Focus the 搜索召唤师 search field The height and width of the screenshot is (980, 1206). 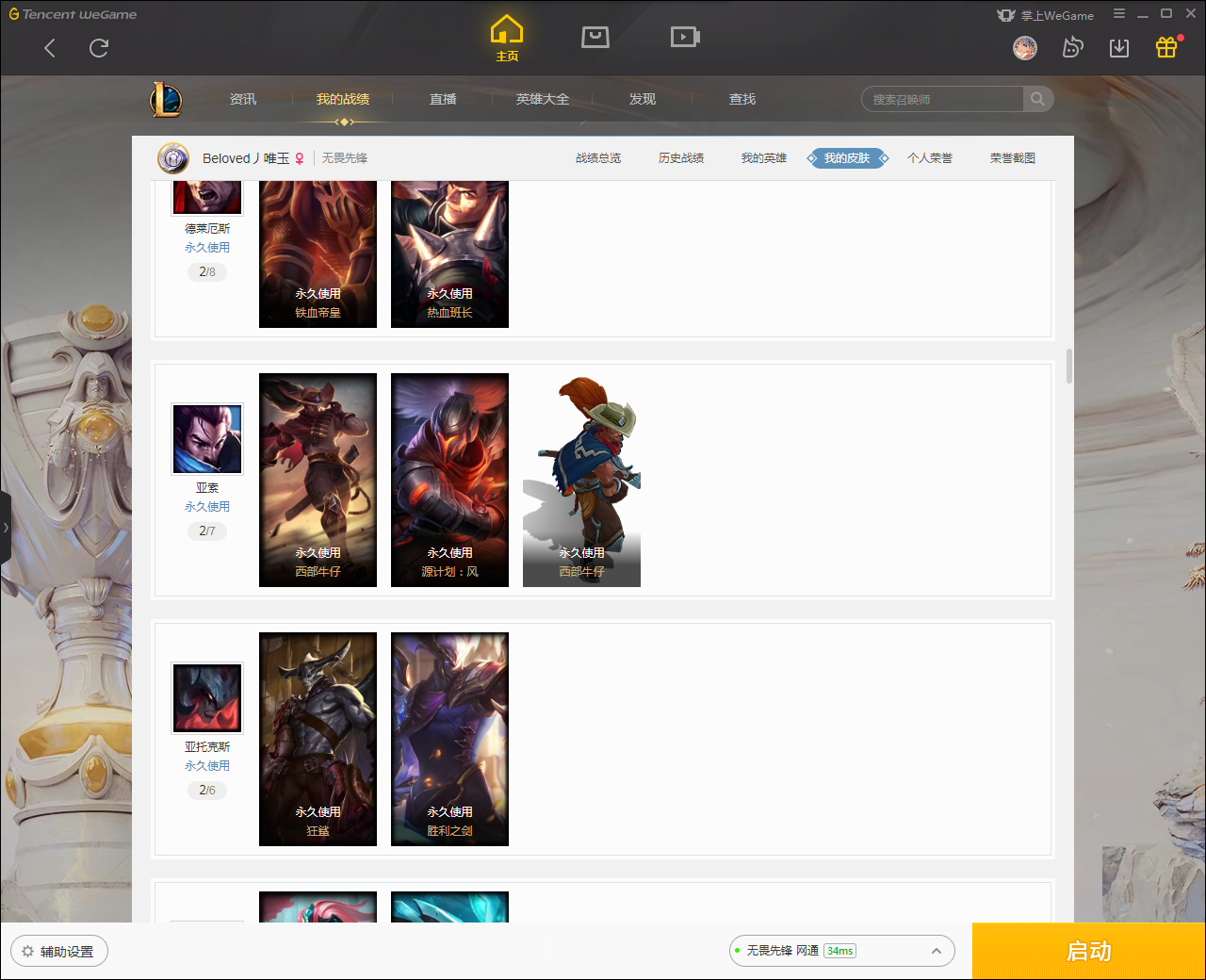(942, 99)
